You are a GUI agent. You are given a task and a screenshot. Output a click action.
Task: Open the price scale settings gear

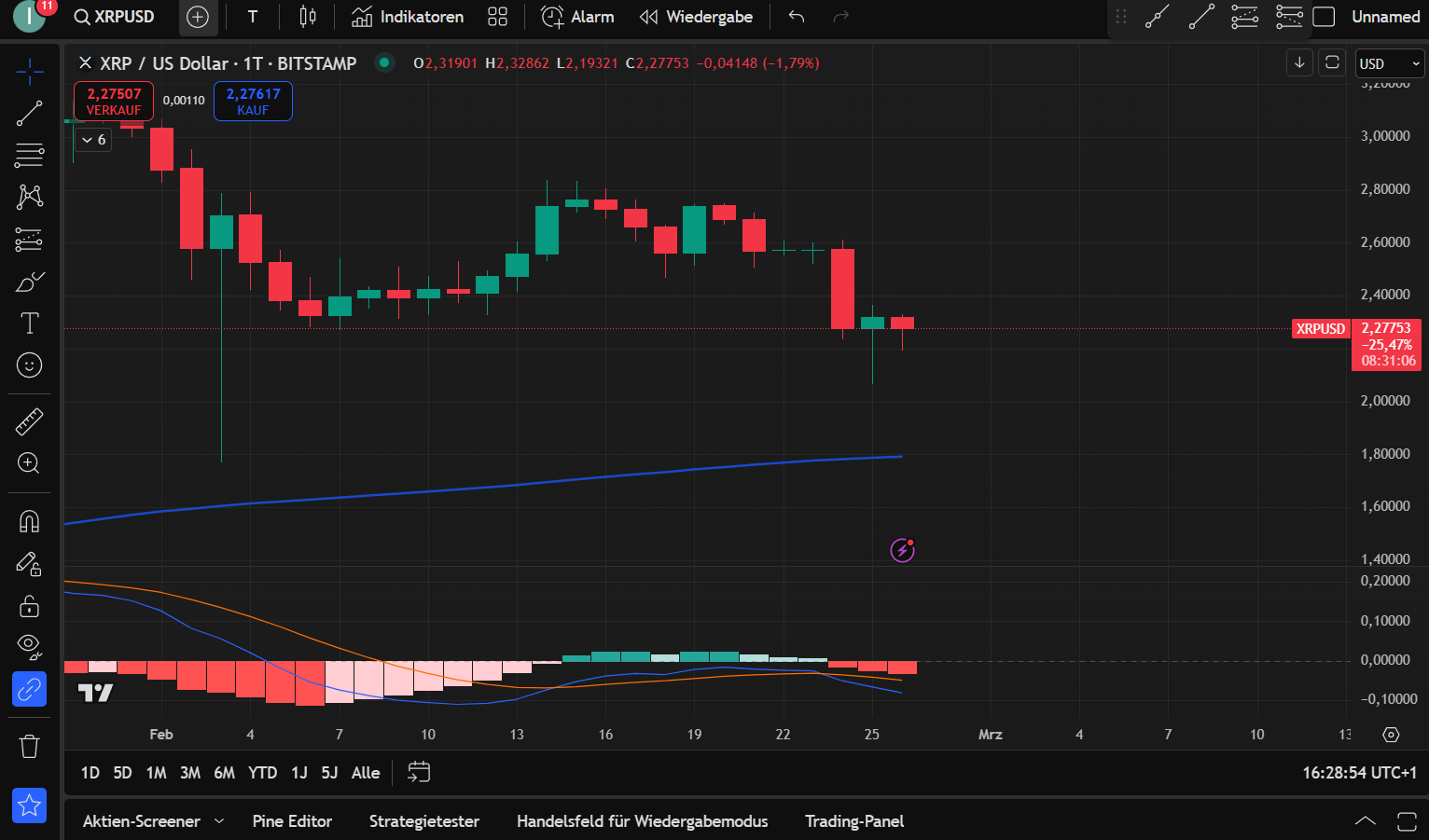tap(1391, 735)
